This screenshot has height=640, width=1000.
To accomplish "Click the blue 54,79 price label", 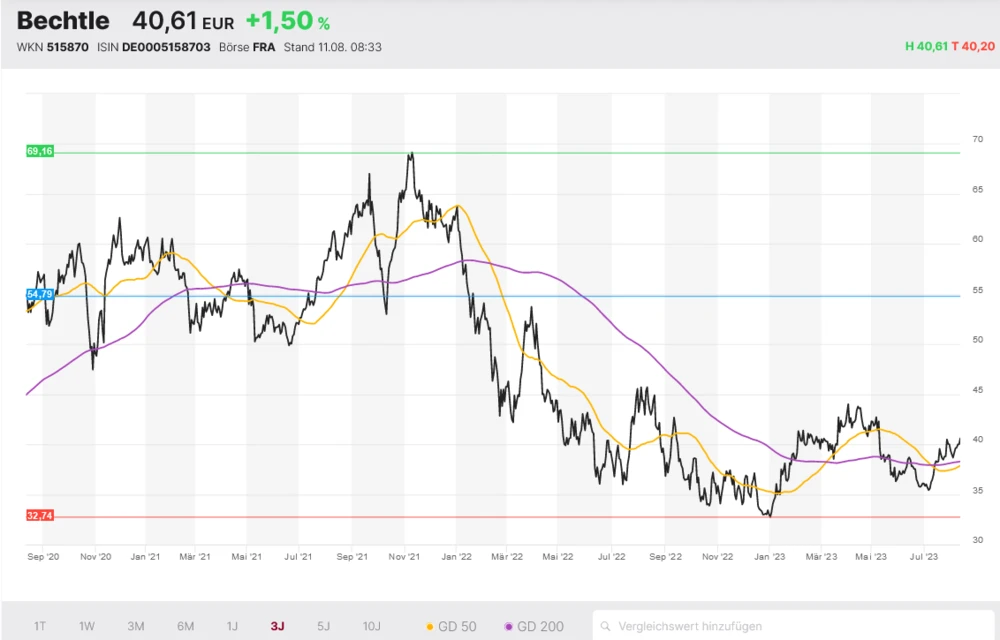I will [40, 294].
